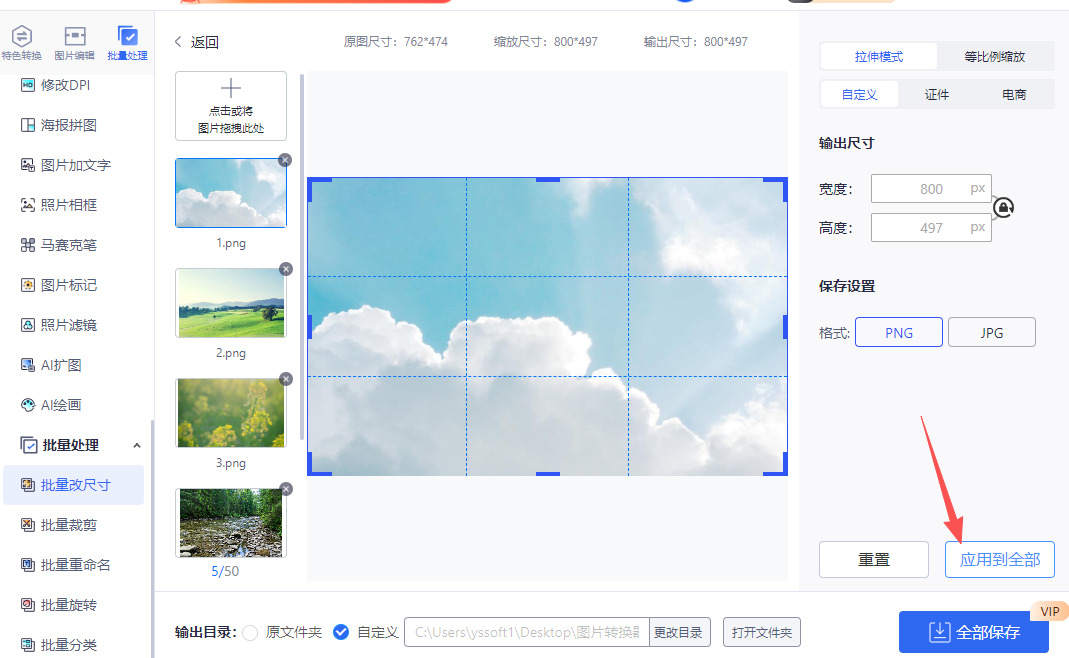Select the 自定义 output directory option
This screenshot has width=1069, height=658.
tap(341, 632)
